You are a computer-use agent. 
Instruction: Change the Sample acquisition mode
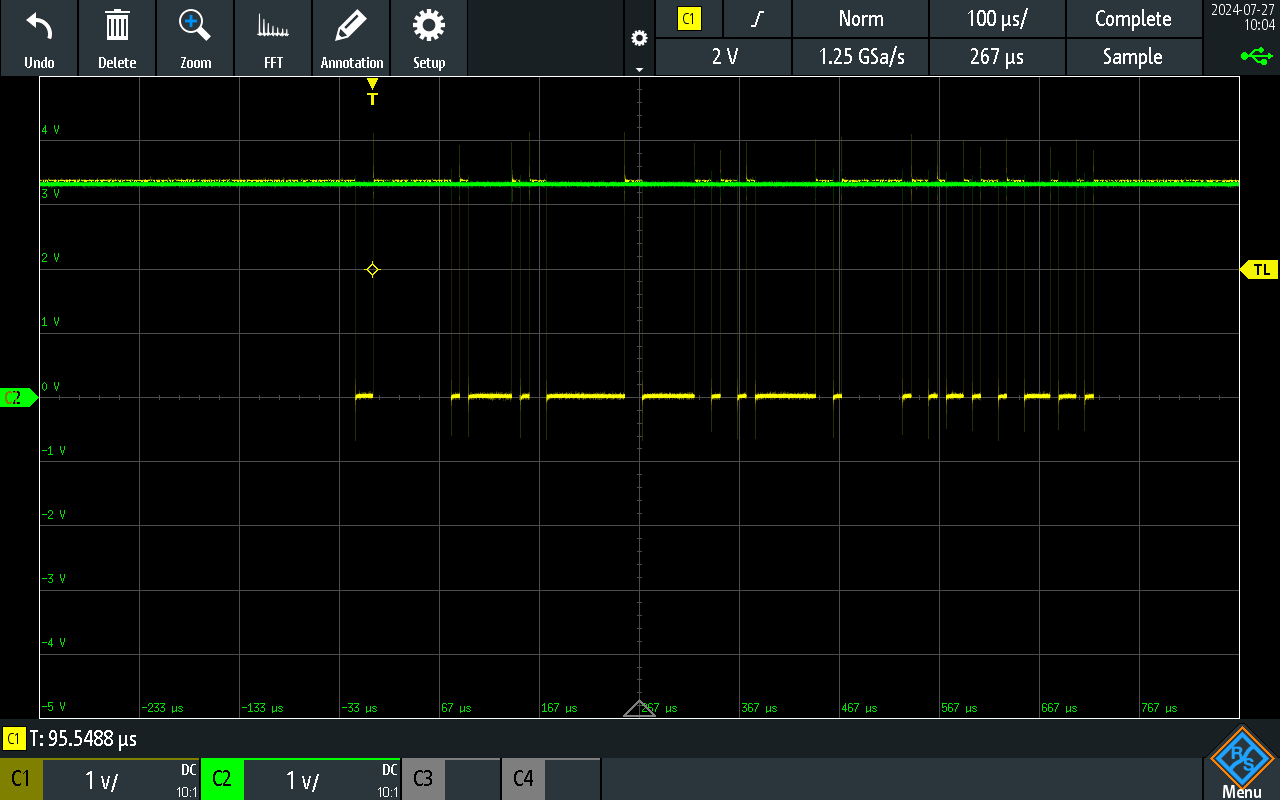click(x=1133, y=57)
